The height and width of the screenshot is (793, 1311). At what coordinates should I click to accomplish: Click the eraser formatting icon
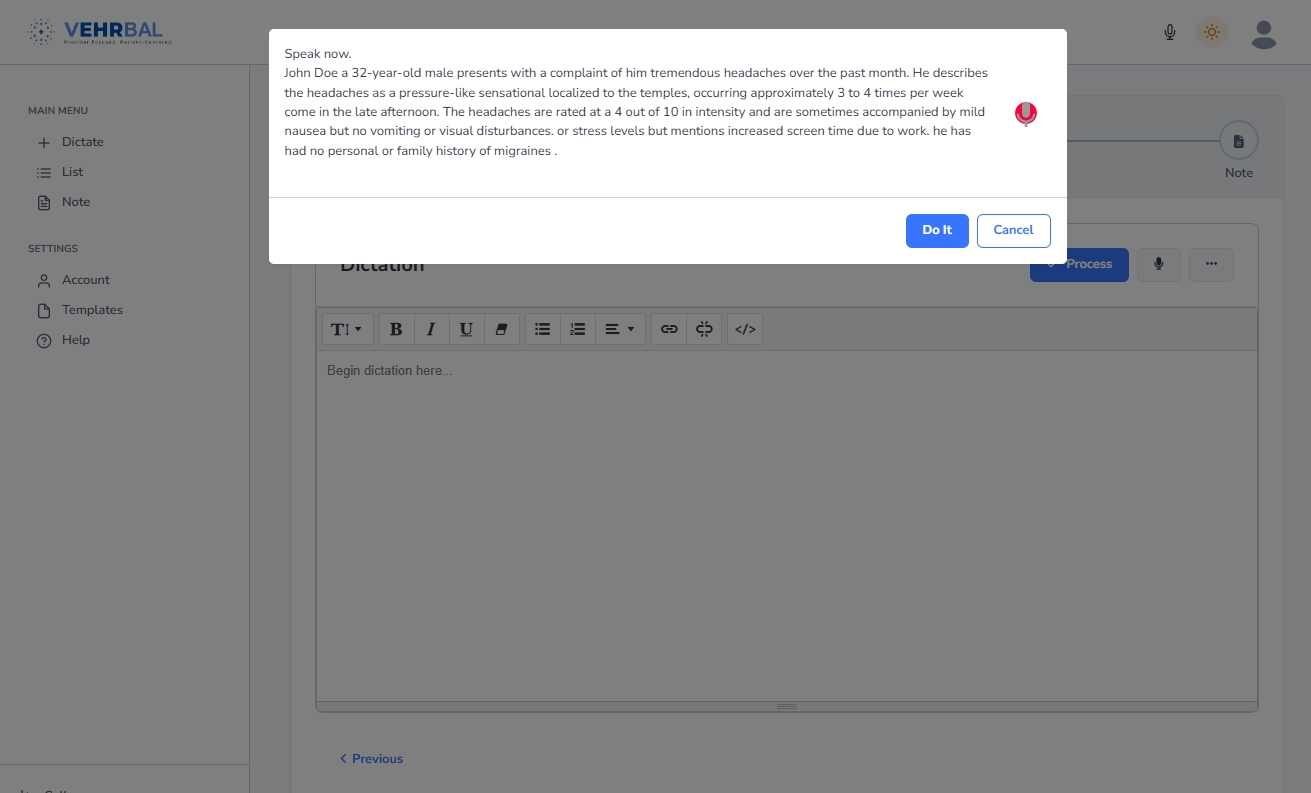coord(501,328)
